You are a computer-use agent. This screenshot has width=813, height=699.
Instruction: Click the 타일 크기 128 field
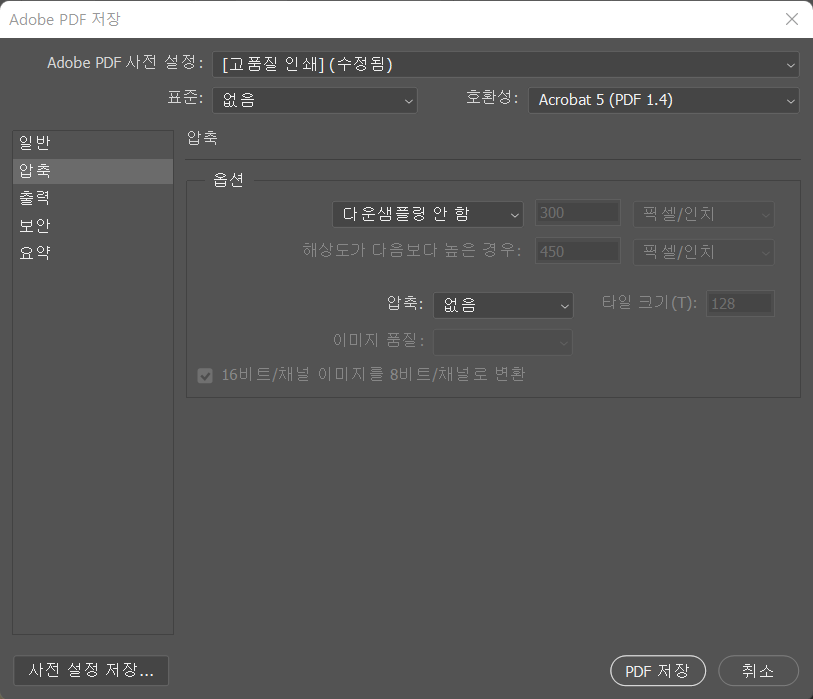(x=740, y=303)
